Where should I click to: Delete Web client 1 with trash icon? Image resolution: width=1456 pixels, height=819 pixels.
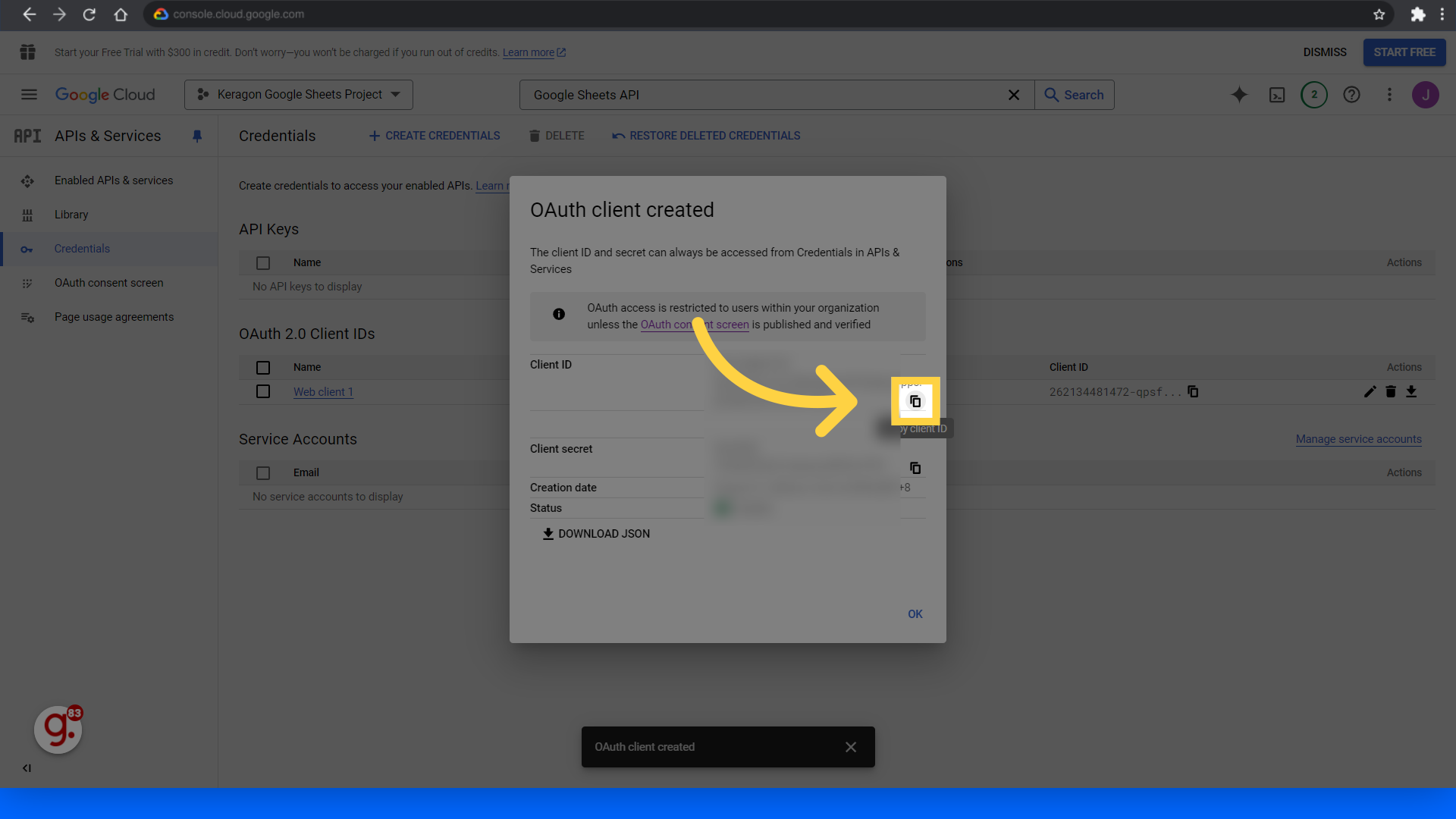point(1391,391)
